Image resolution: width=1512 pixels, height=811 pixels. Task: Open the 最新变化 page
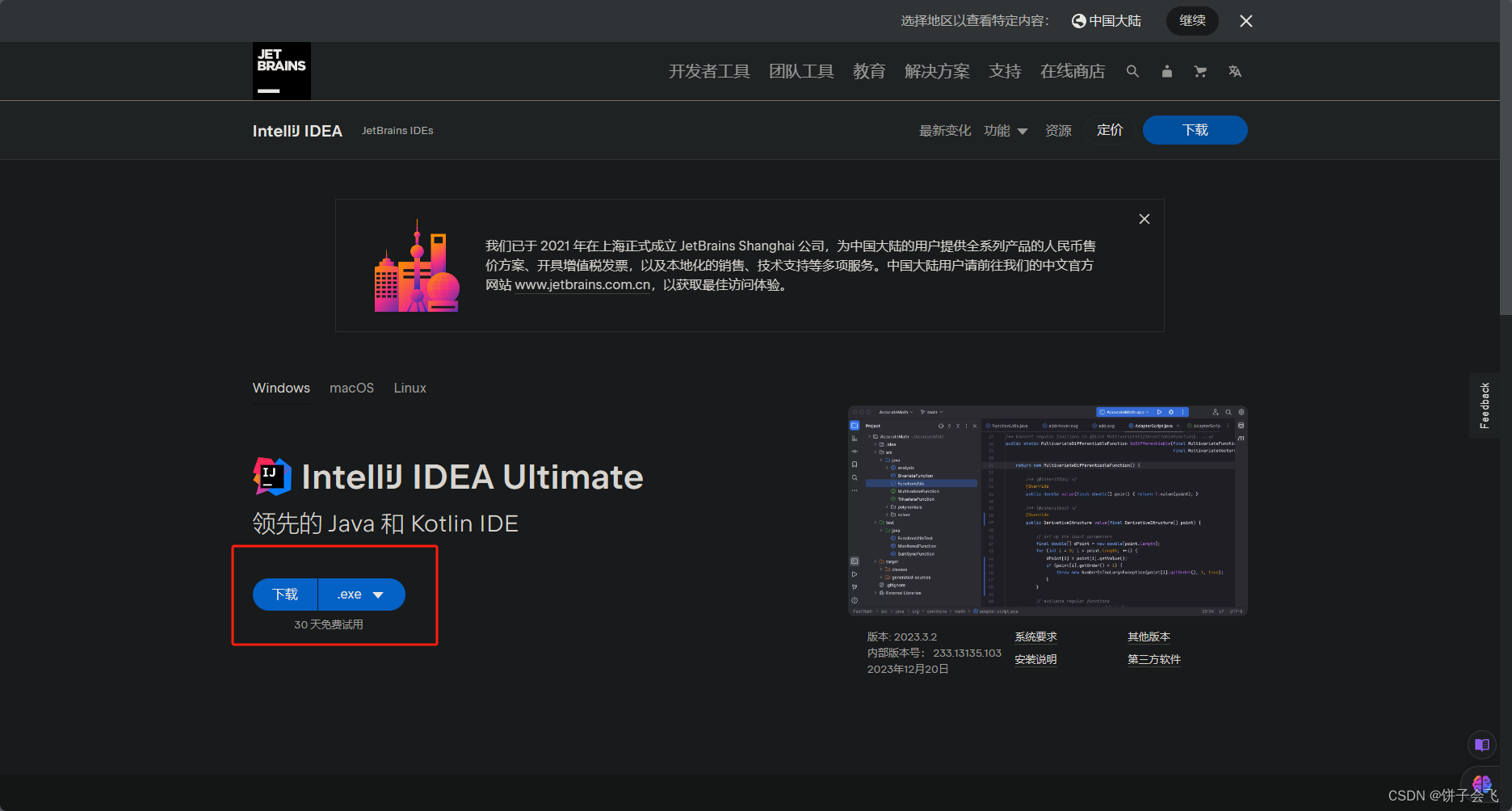945,131
